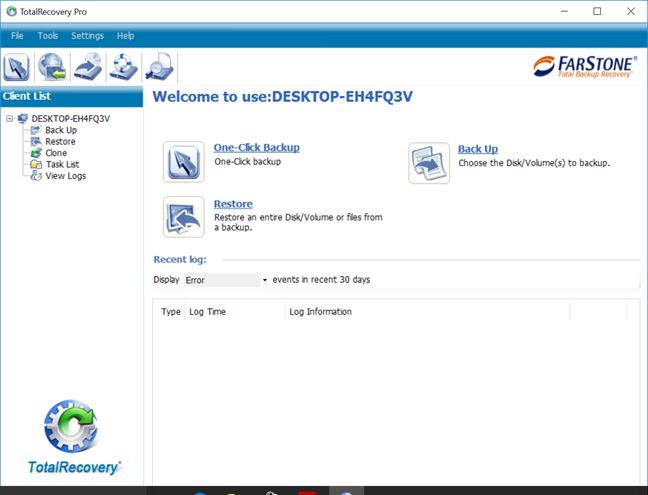The image size is (648, 495).
Task: Open the Back Up link
Action: (478, 149)
